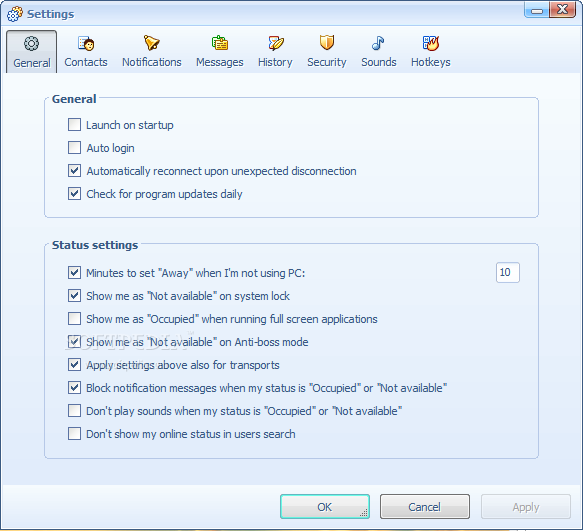Enable Don't play sounds when Occupied
Viewport: 583px width, 531px height.
74,411
